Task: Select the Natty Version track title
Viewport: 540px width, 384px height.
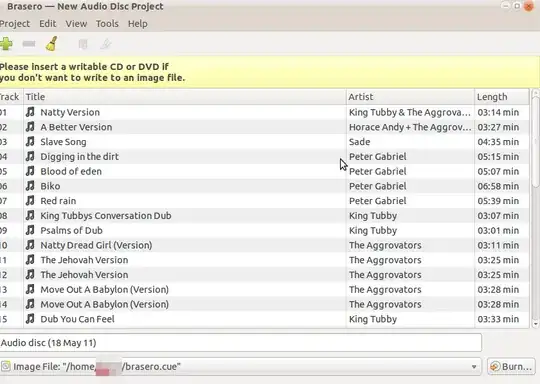Action: tap(70, 112)
